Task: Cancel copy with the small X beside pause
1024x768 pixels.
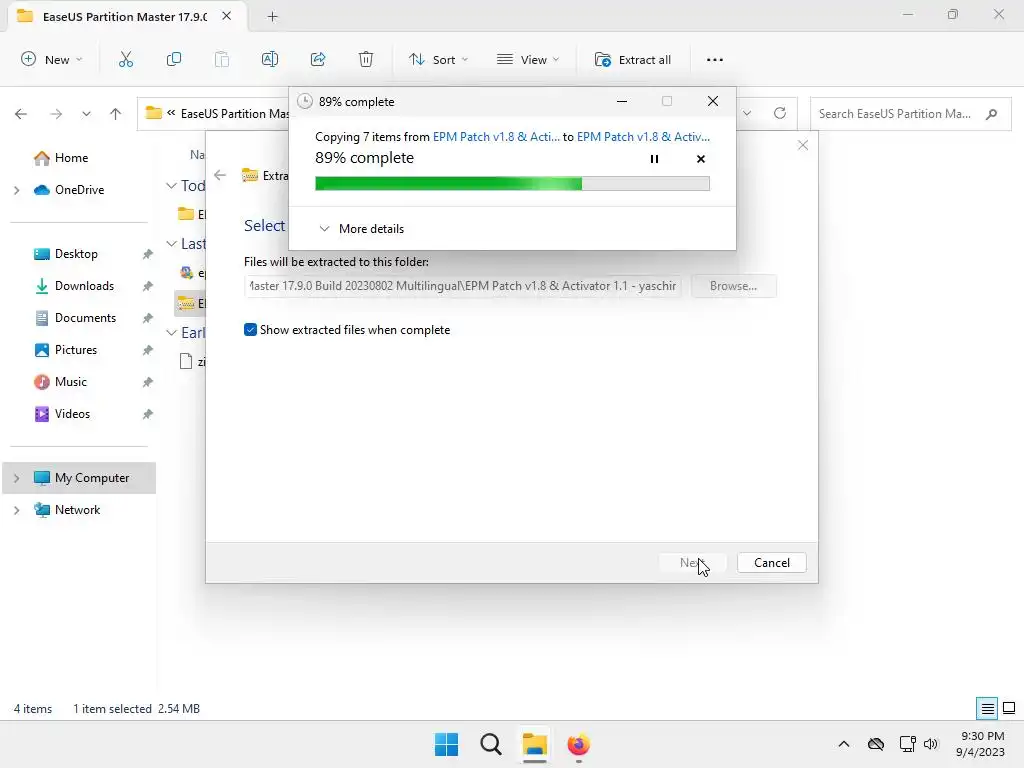Action: [x=701, y=159]
